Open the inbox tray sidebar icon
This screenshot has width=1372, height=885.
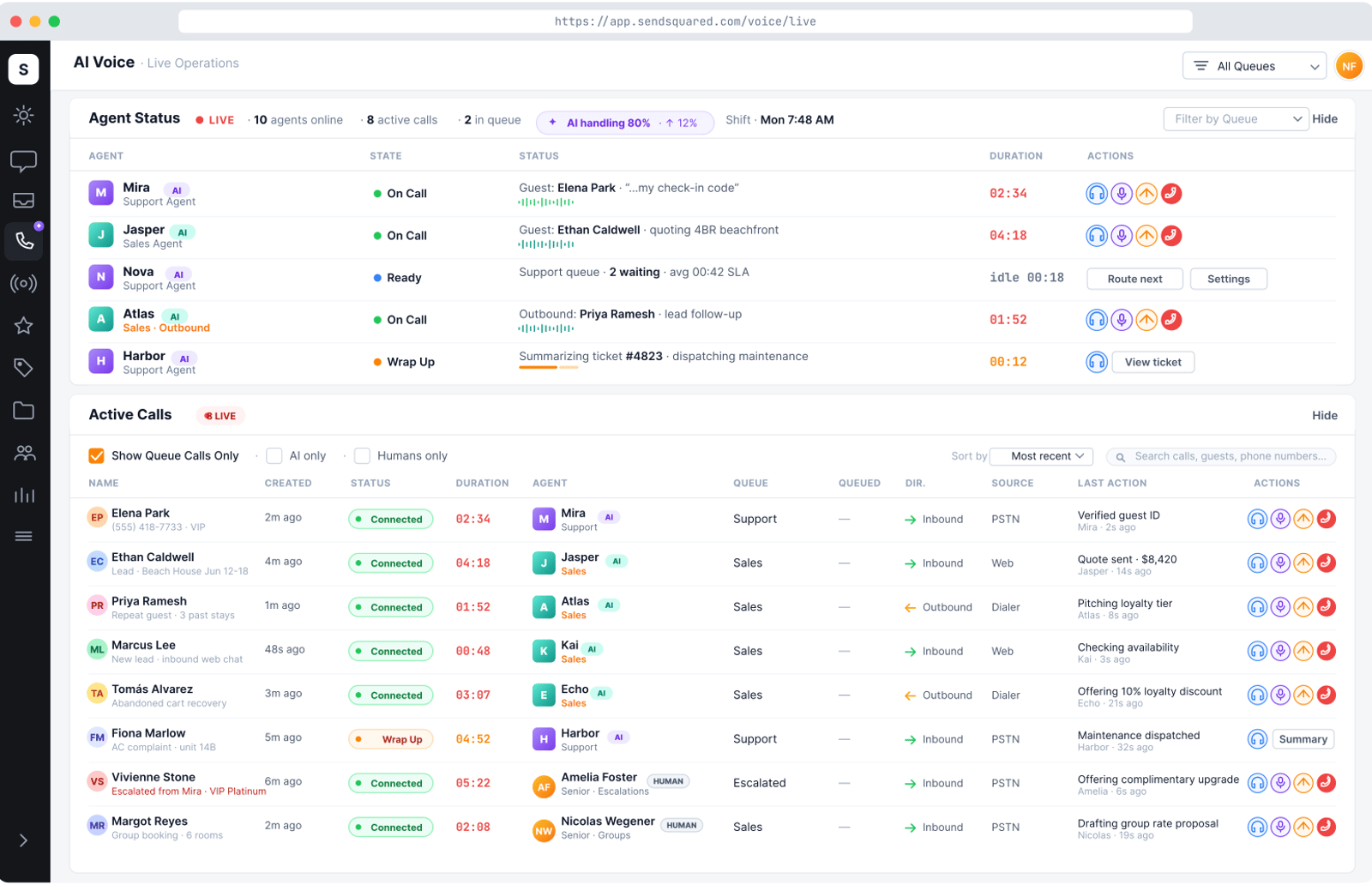pyautogui.click(x=24, y=201)
